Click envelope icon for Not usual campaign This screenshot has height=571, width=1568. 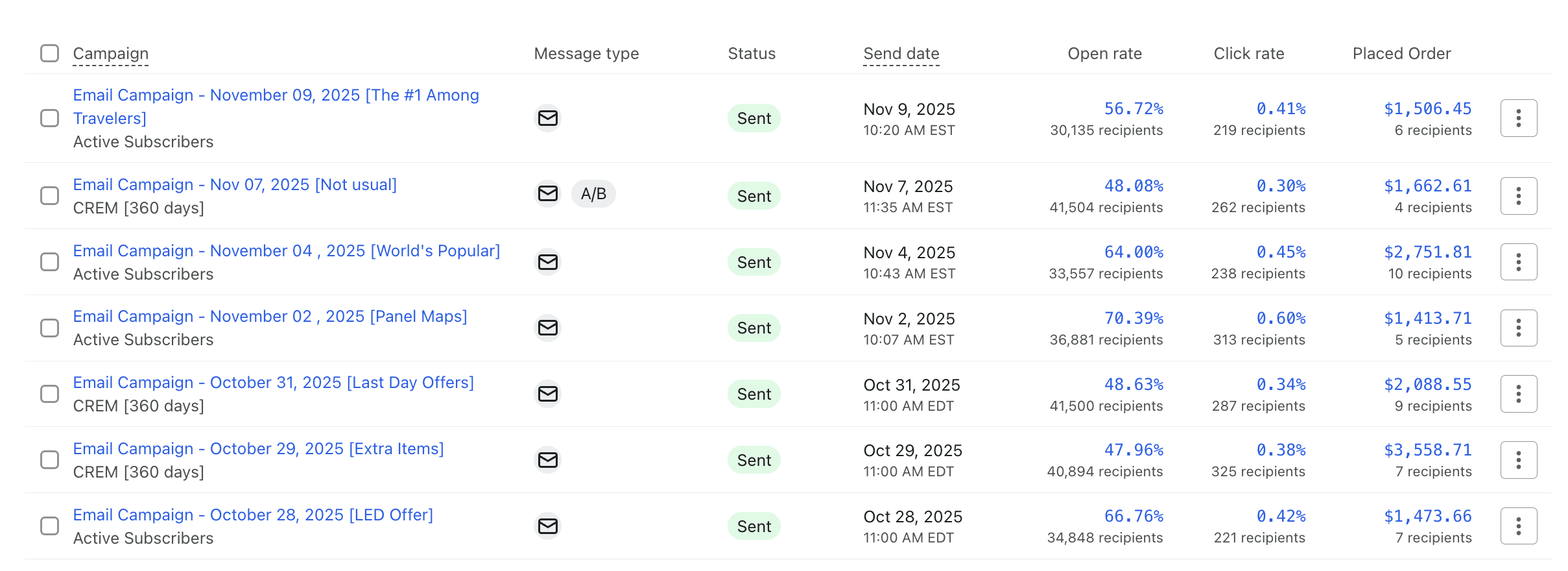548,194
